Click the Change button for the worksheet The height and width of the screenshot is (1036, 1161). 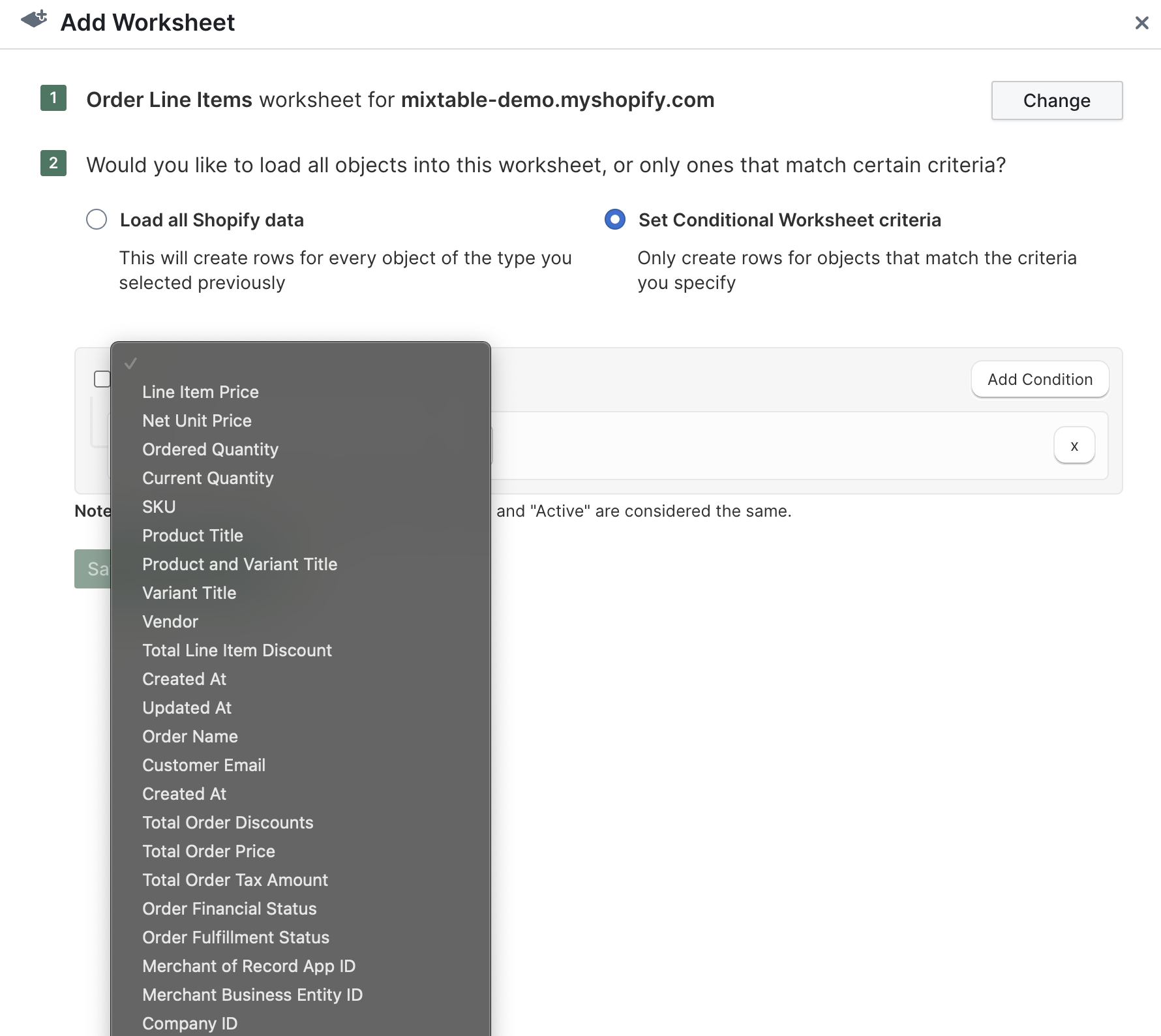click(x=1057, y=100)
